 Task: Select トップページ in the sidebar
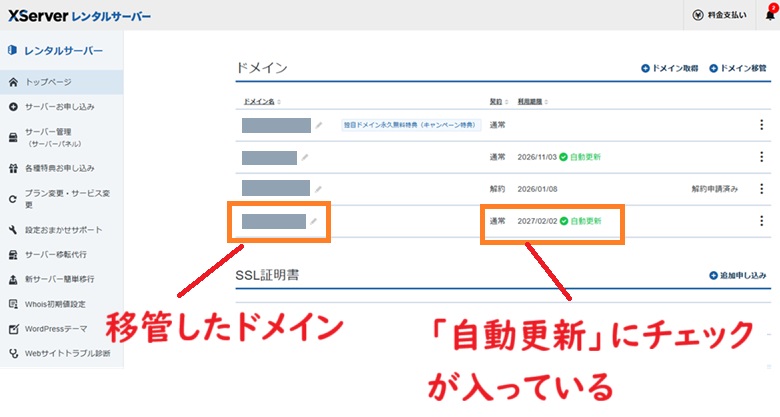(48, 81)
